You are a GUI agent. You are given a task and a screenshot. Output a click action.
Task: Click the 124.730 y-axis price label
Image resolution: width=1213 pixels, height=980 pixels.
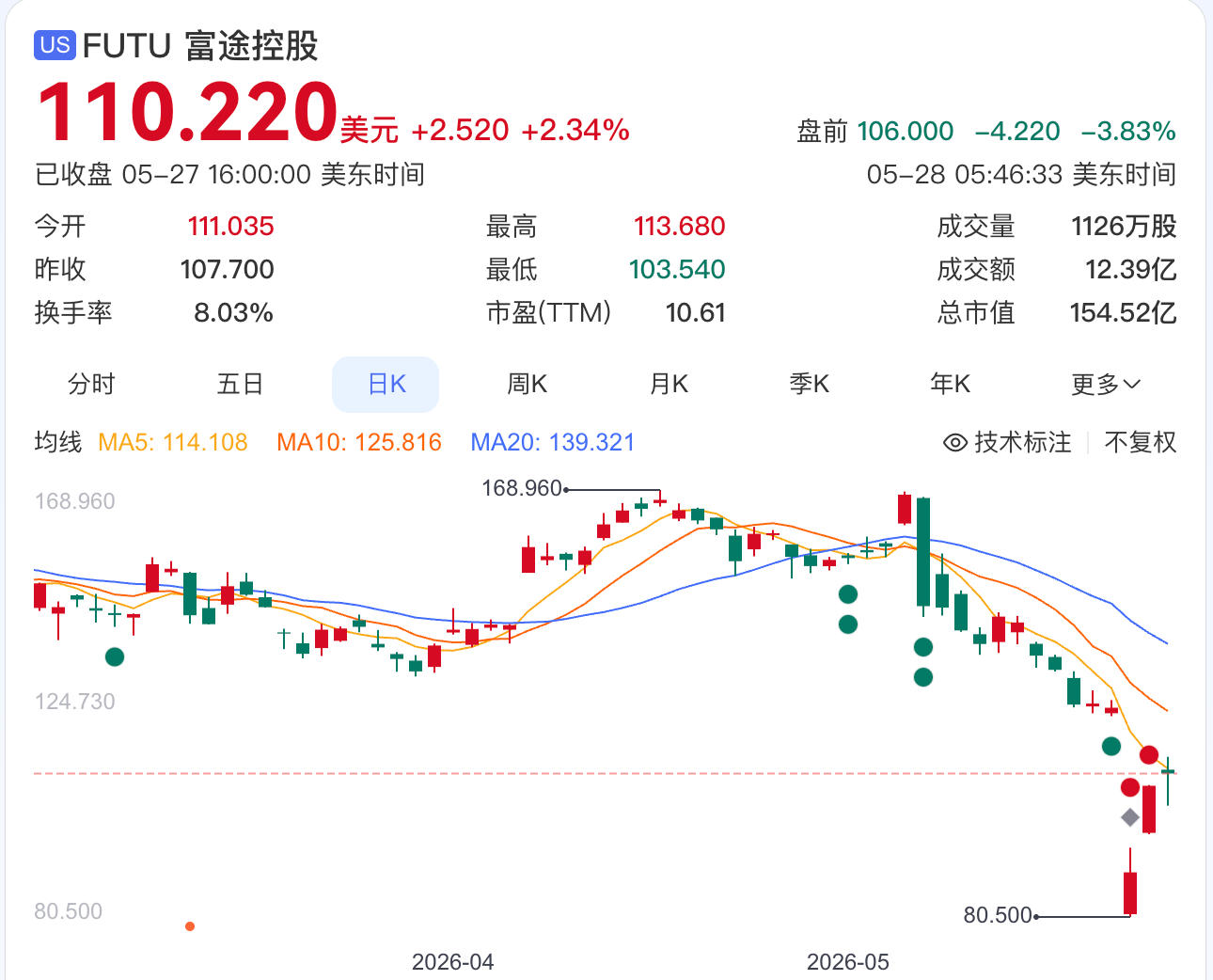pyautogui.click(x=75, y=702)
